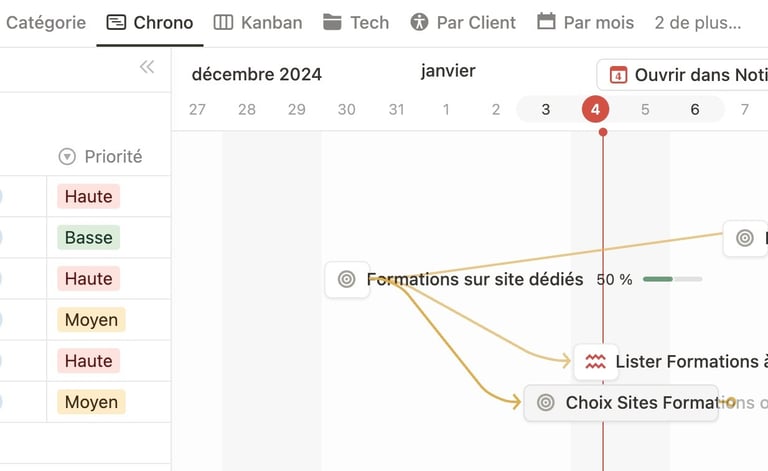Open the Priorité column header menu

tap(100, 157)
